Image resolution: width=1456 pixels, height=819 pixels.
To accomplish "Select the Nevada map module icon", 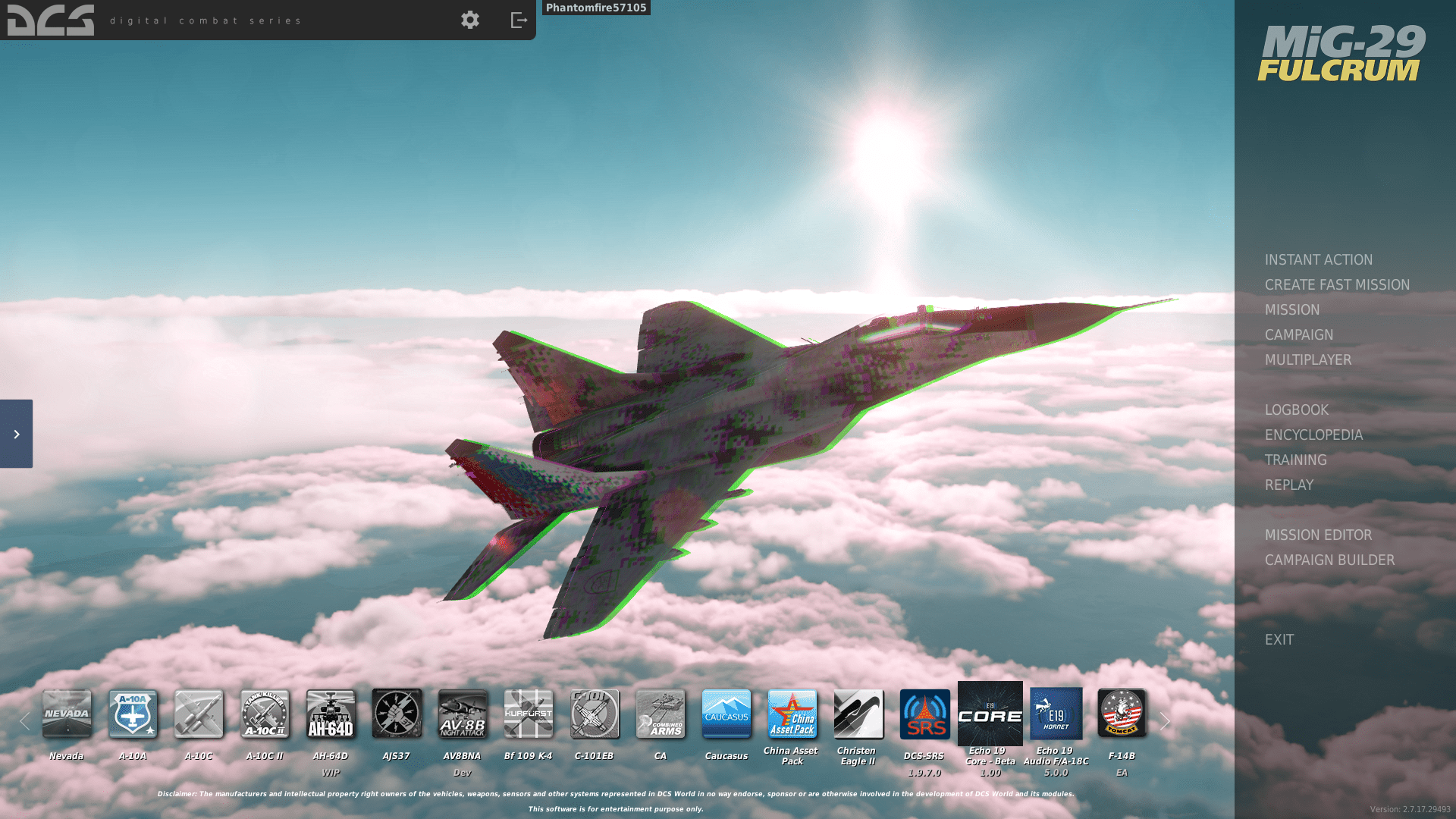I will 67,714.
